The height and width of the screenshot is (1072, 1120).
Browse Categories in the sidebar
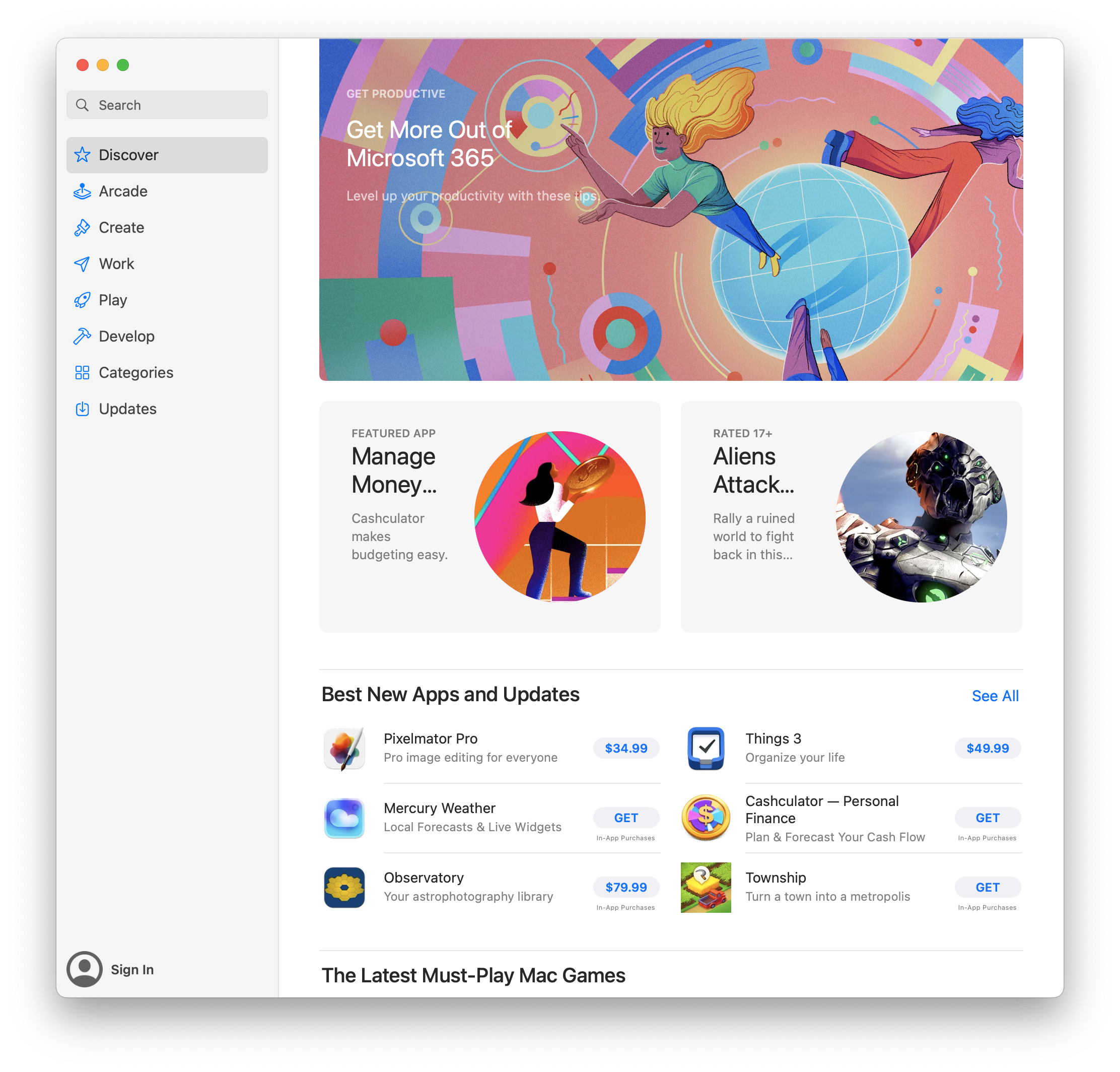pyautogui.click(x=167, y=373)
